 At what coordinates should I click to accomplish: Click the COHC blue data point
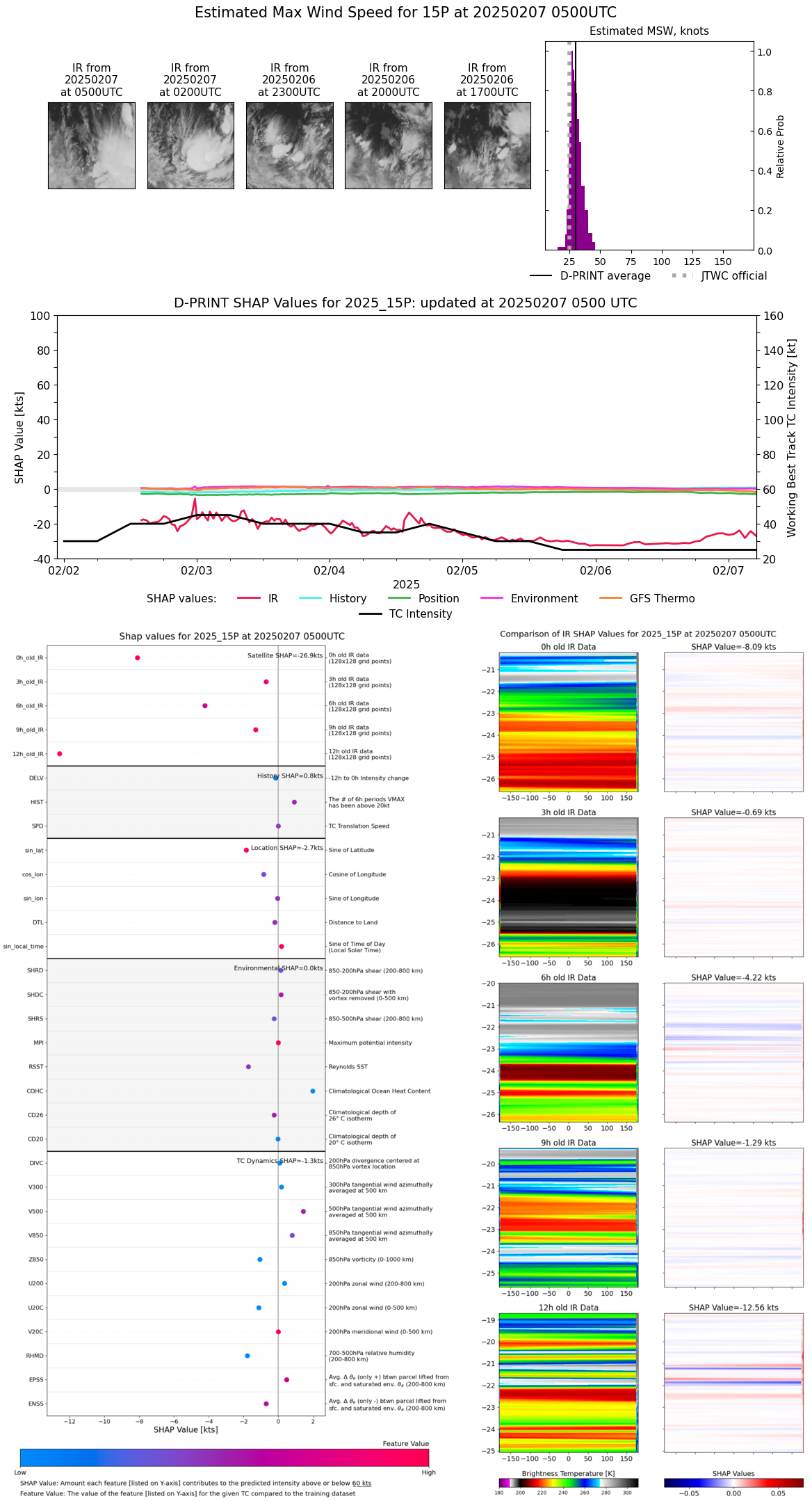pyautogui.click(x=313, y=1091)
